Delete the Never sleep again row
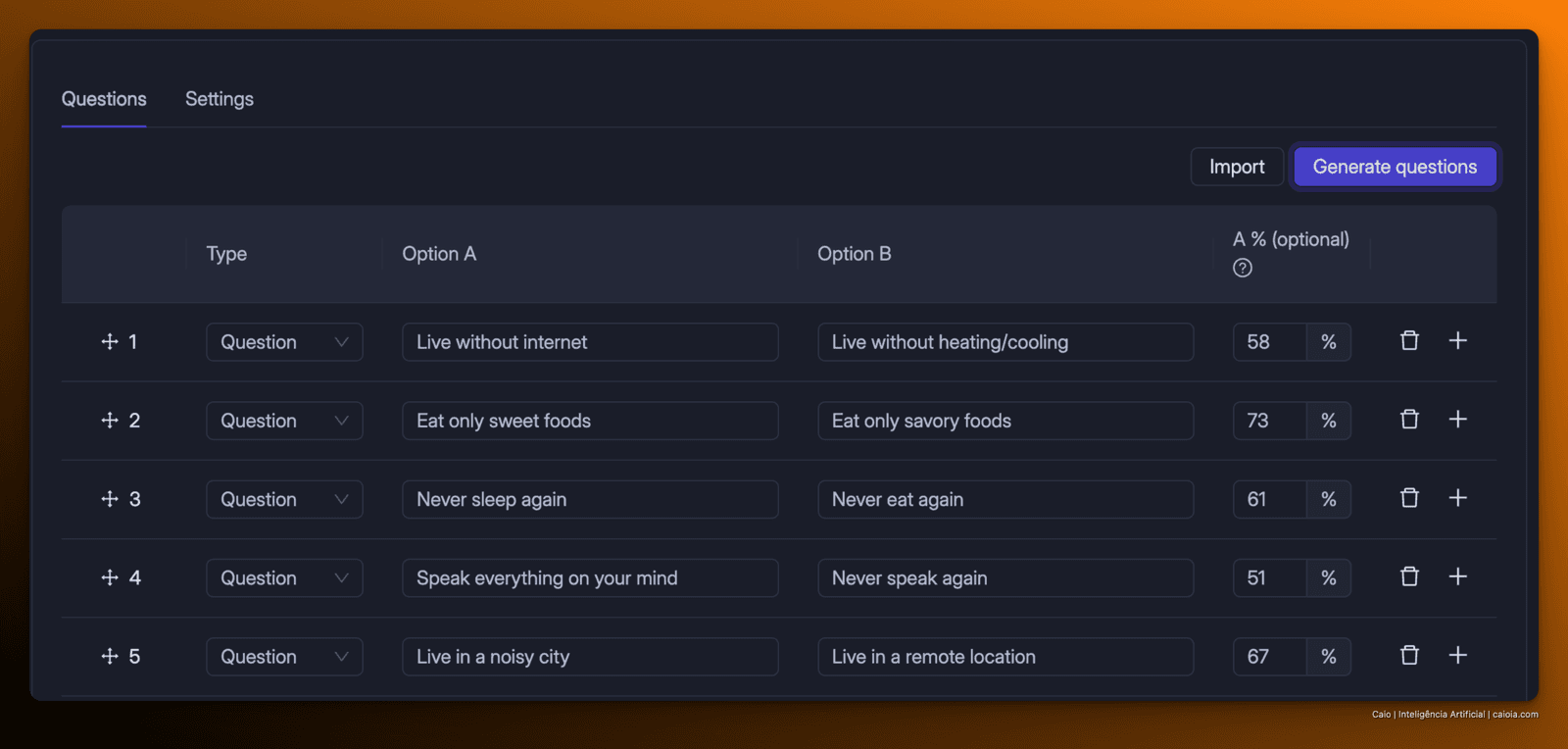The height and width of the screenshot is (749, 1568). 1409,498
